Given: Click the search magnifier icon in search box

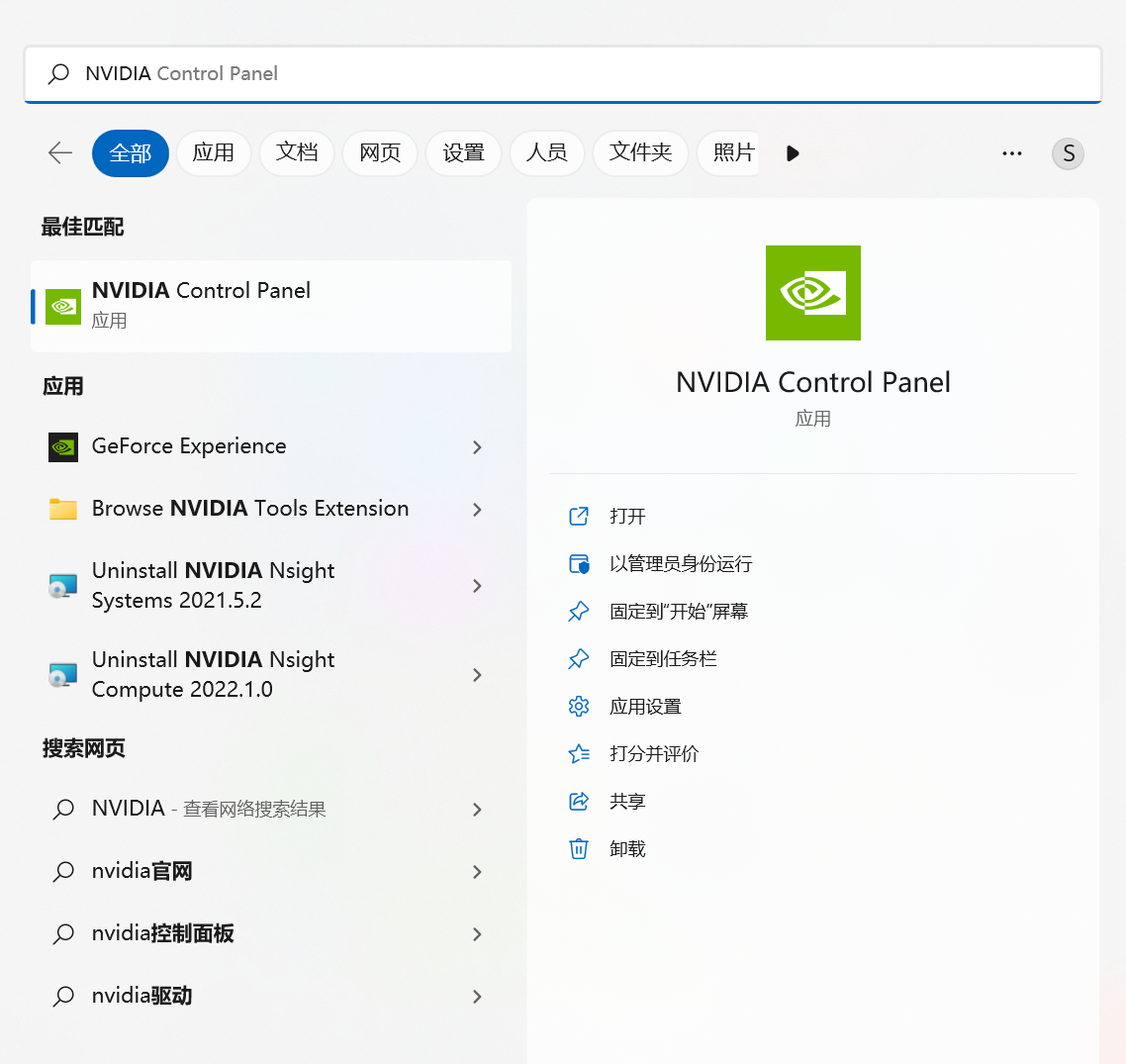Looking at the screenshot, I should point(58,74).
